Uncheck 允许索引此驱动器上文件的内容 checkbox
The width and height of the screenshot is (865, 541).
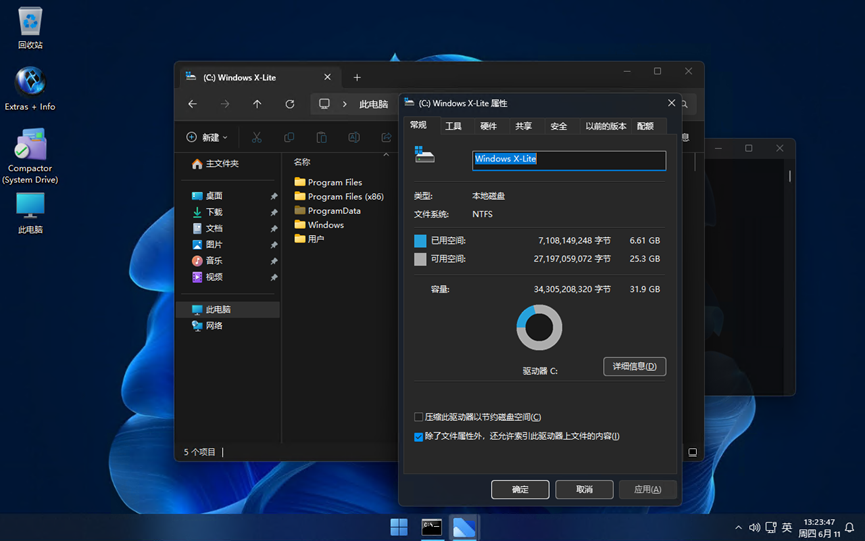click(419, 437)
